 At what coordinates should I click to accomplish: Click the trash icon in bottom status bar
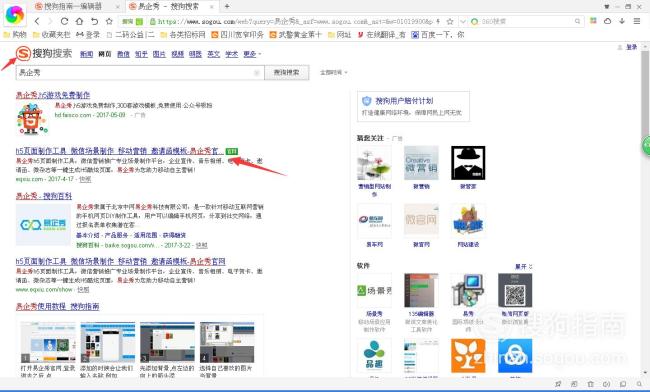pos(590,384)
